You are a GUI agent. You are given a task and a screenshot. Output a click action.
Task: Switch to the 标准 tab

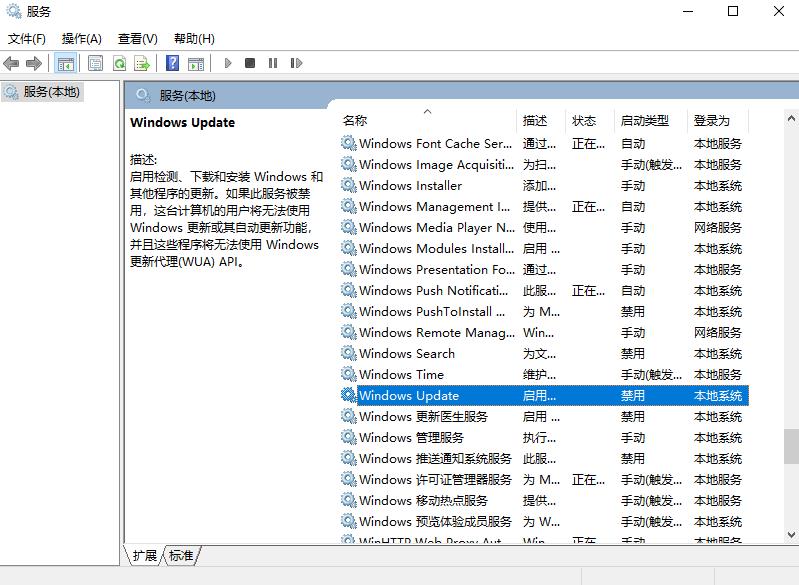click(181, 555)
